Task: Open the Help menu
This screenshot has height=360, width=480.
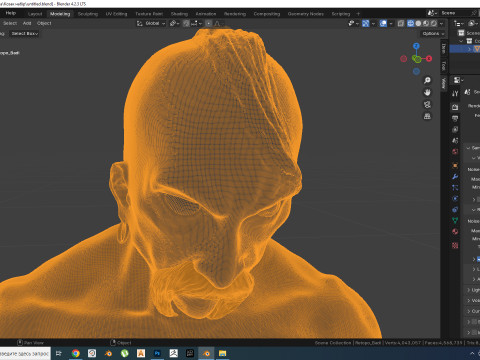Action: 11,13
